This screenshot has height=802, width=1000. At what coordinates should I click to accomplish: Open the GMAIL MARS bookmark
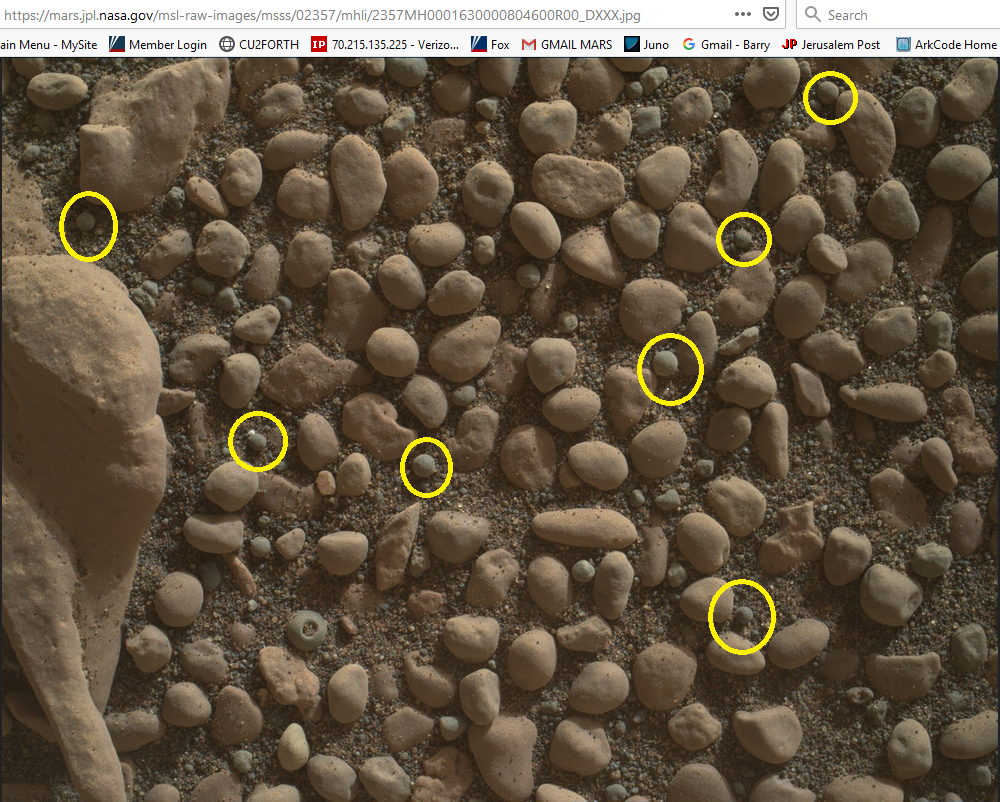[x=567, y=45]
